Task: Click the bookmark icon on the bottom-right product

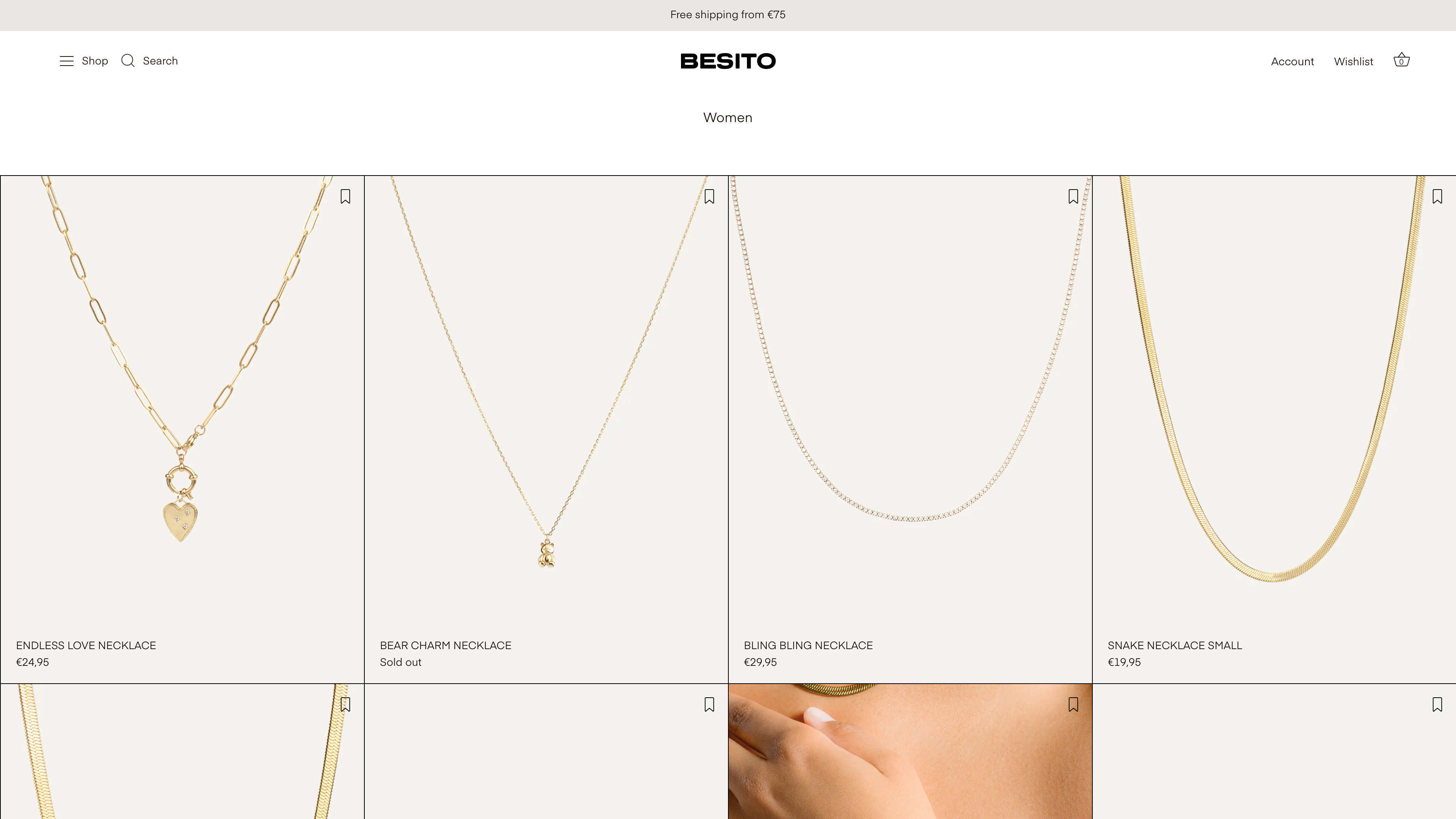Action: [1437, 704]
